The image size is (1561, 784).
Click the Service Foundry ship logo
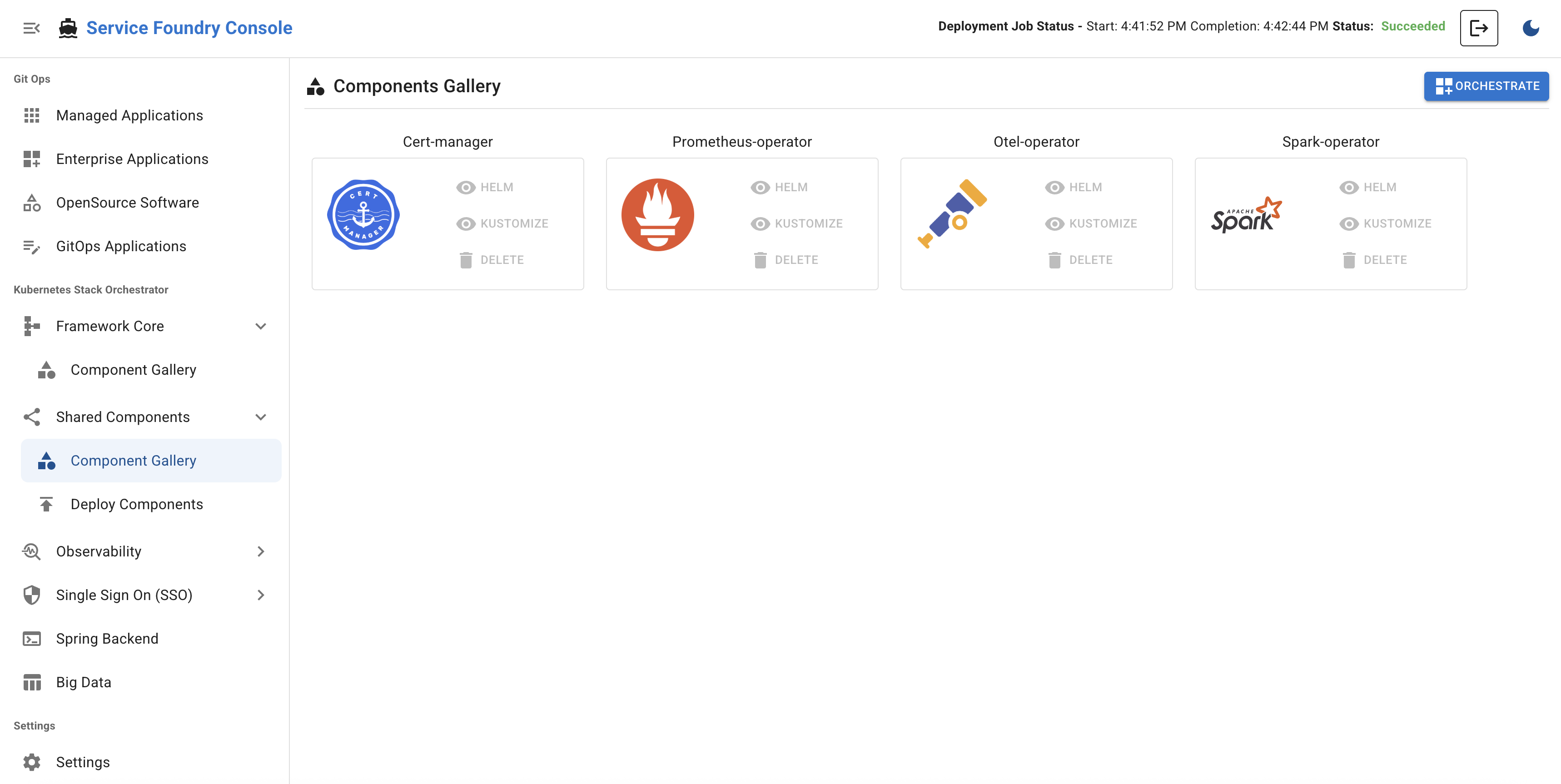click(x=68, y=28)
